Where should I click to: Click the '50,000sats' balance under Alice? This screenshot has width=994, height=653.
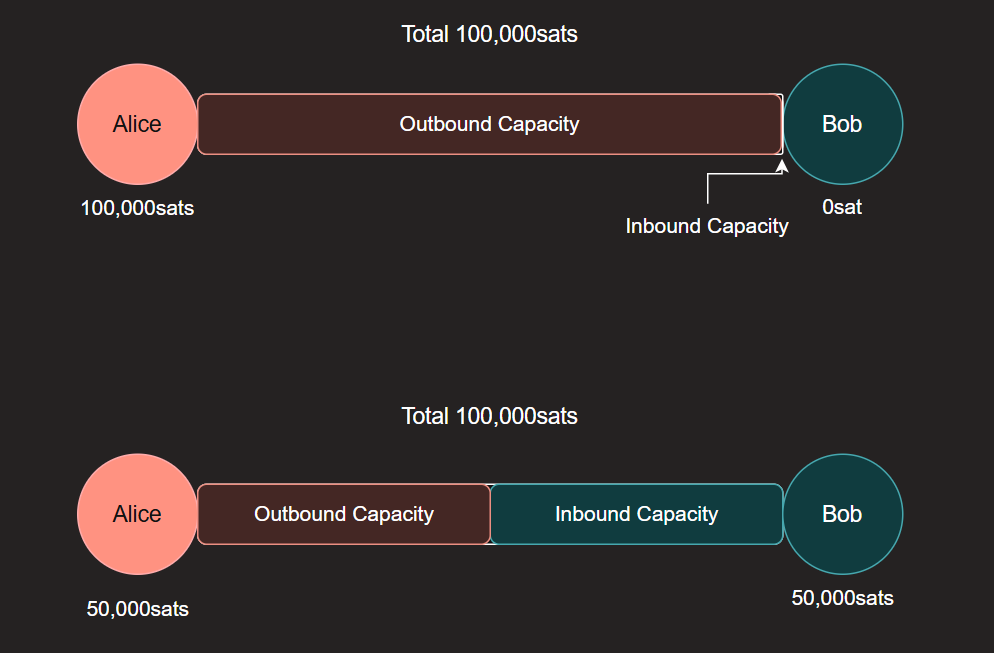point(137,609)
